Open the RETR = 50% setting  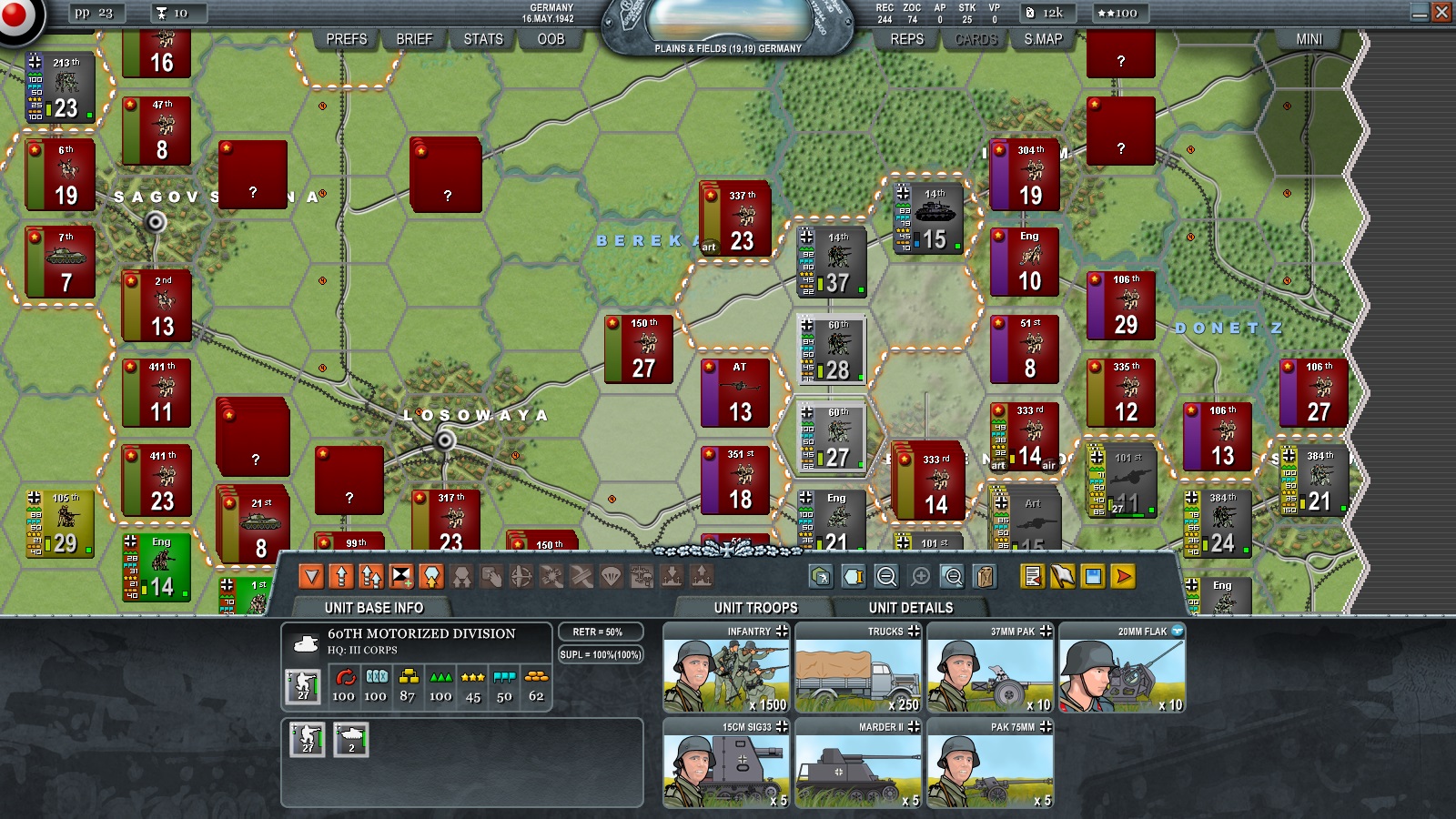[599, 632]
